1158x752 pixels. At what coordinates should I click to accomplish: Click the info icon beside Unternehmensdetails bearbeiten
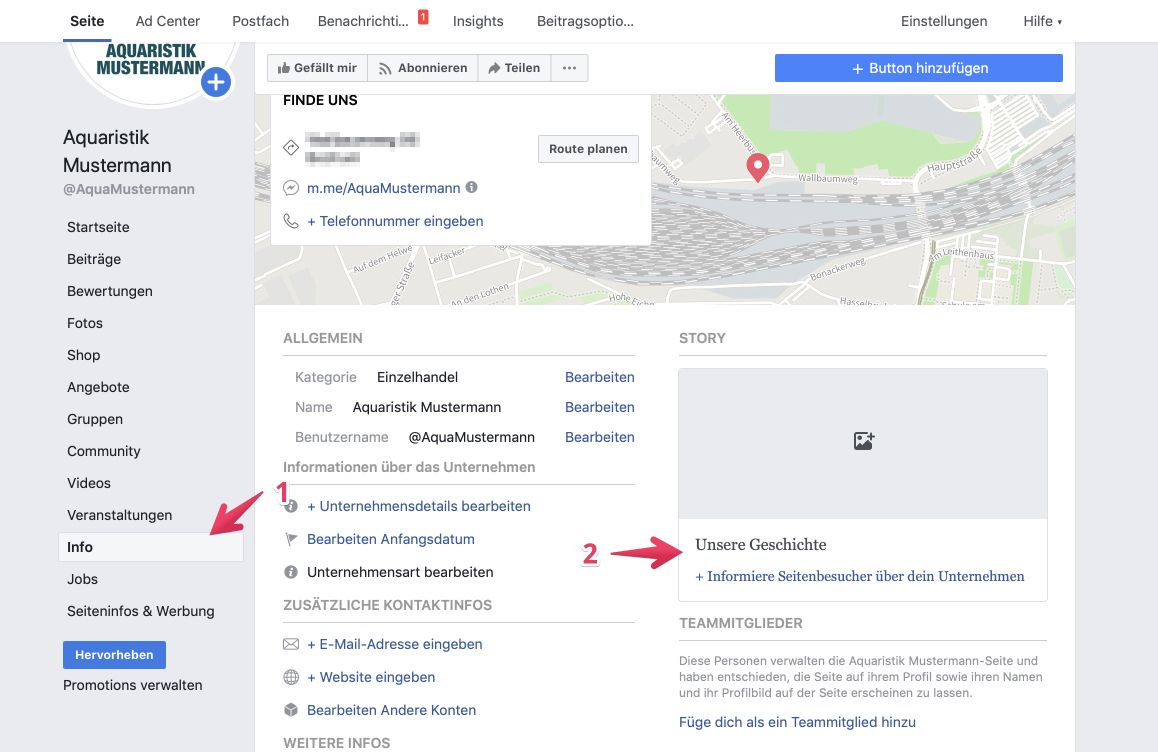click(x=291, y=506)
